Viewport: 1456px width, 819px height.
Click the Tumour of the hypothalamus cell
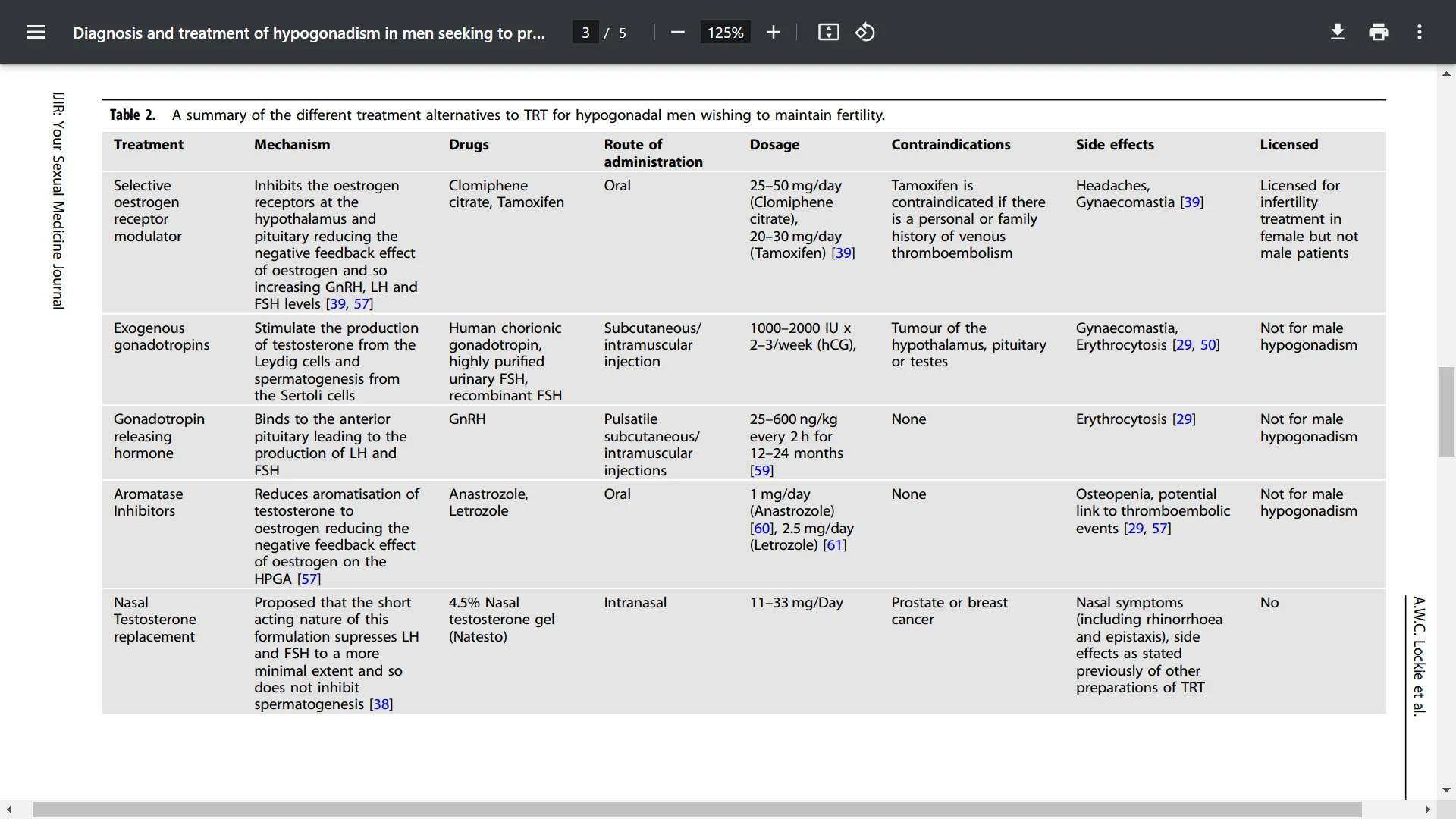969,345
